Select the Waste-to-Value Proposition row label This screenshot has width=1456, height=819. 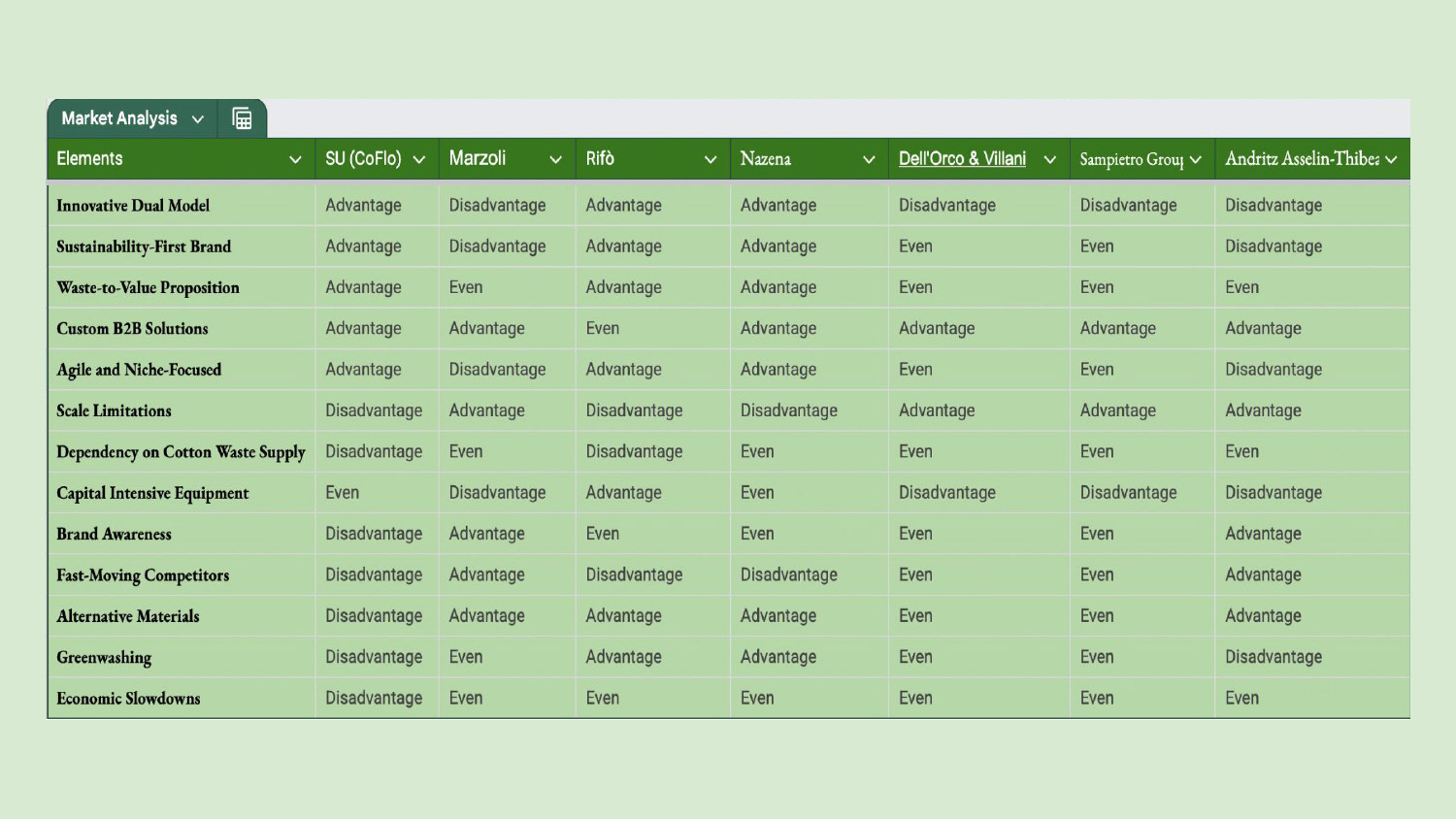click(148, 287)
